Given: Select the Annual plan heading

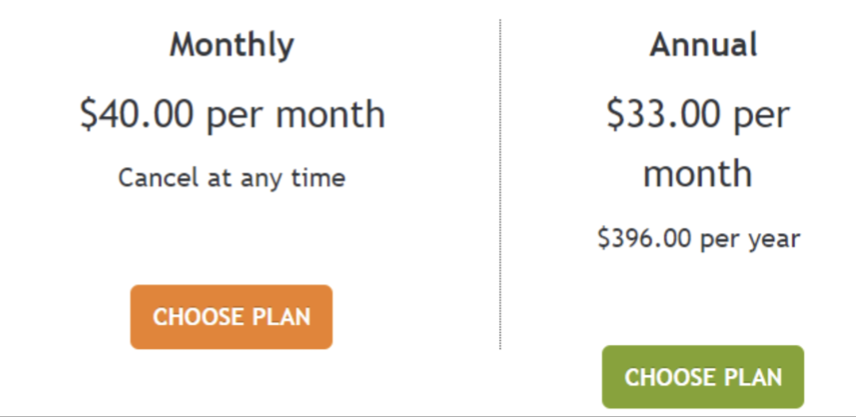Looking at the screenshot, I should click(703, 44).
